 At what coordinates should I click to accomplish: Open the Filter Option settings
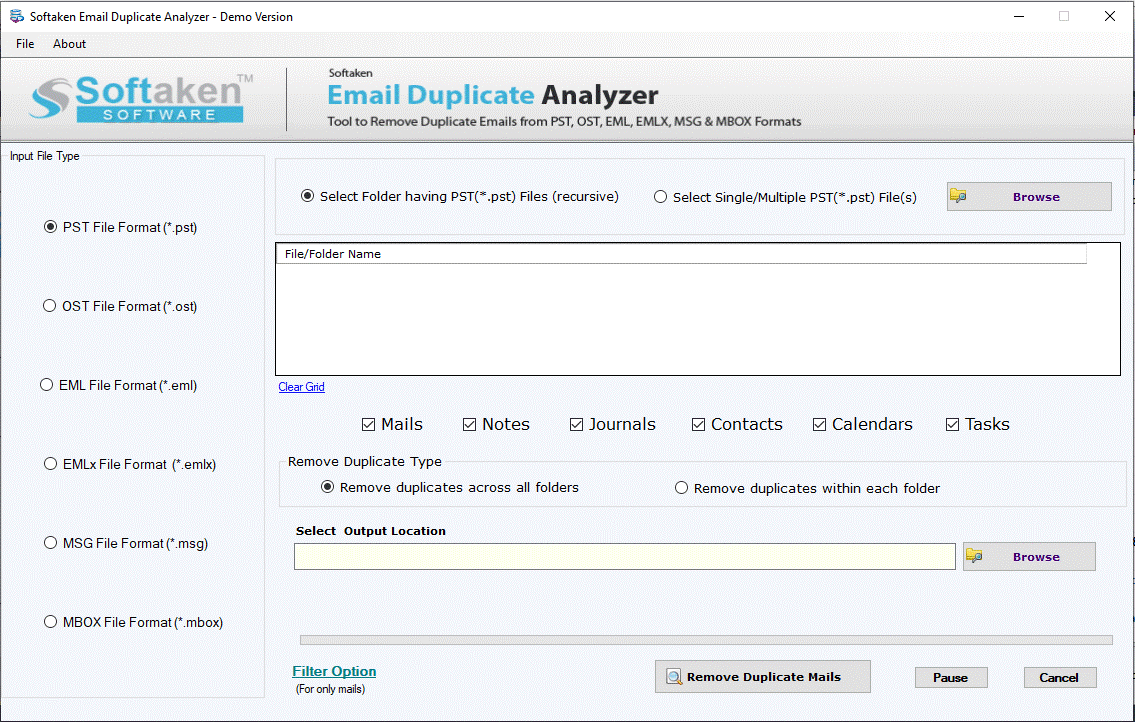click(334, 671)
